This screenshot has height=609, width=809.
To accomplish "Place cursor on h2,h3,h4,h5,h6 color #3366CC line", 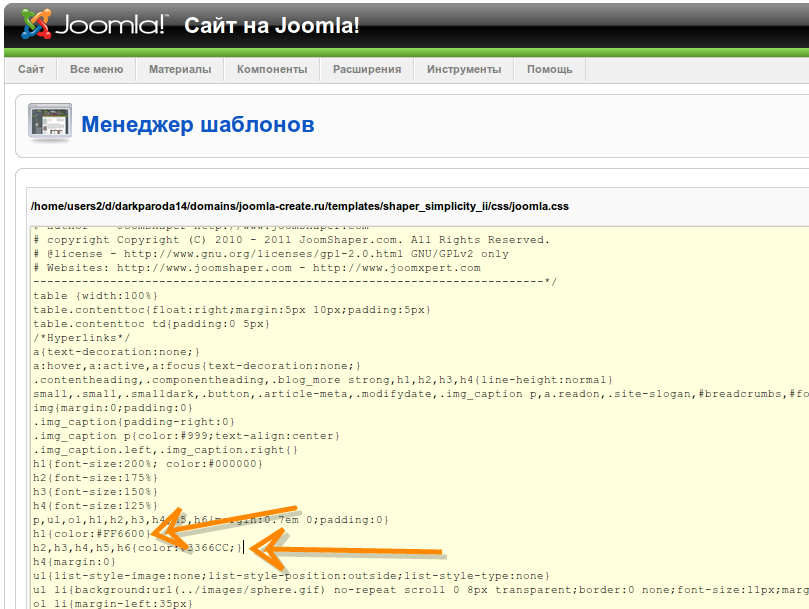I will pyautogui.click(x=137, y=548).
